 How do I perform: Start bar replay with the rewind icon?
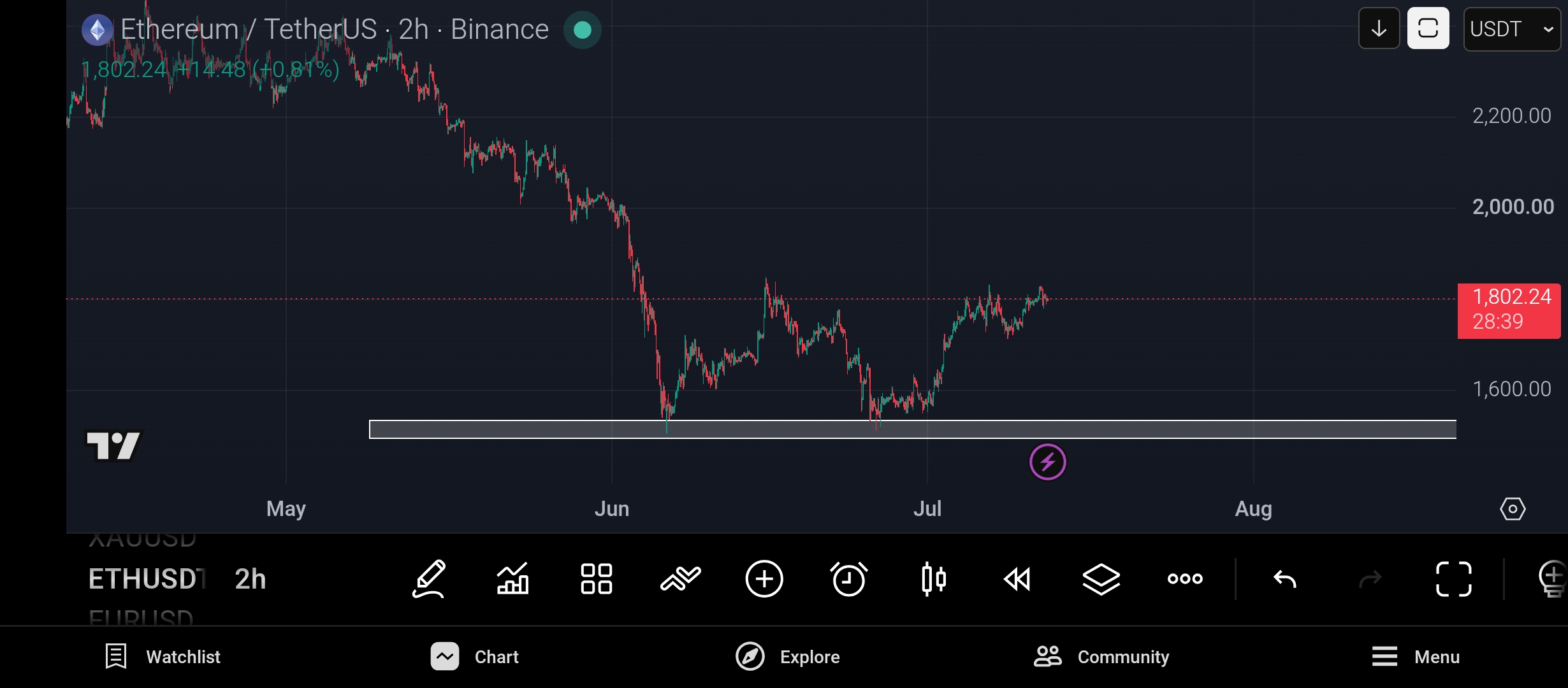point(1017,579)
